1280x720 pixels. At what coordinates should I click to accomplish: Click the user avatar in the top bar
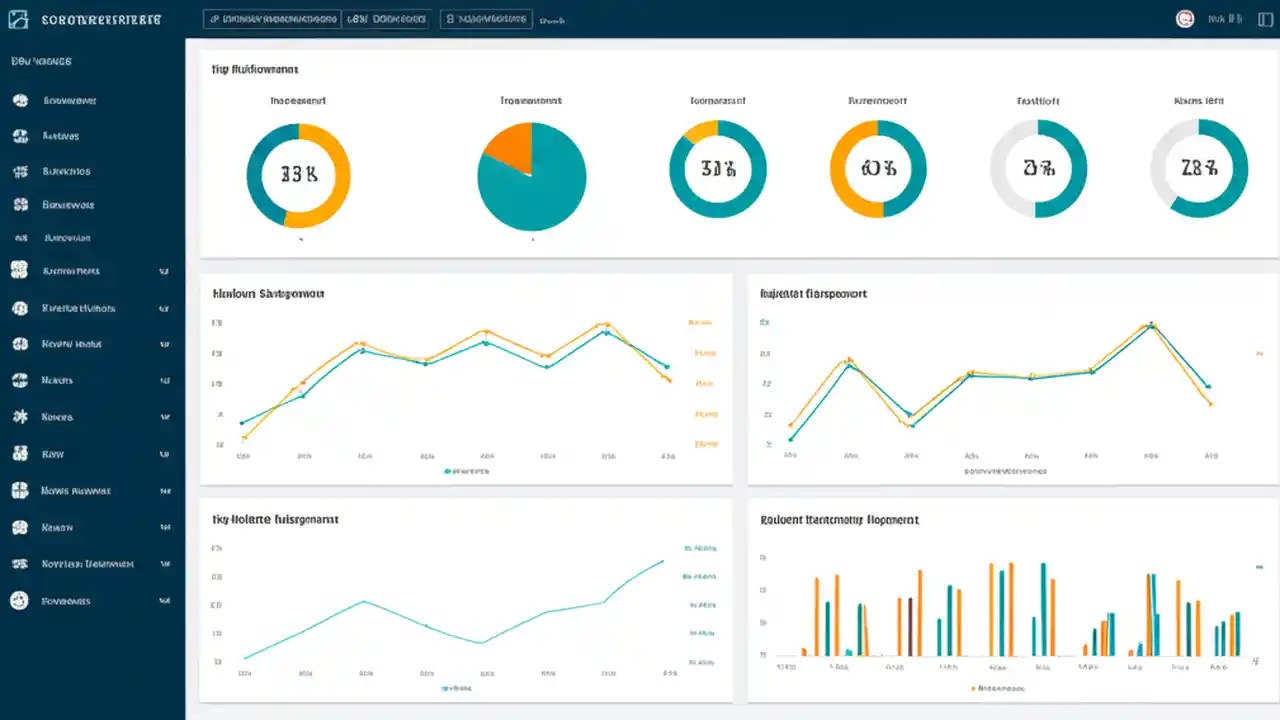click(x=1185, y=19)
